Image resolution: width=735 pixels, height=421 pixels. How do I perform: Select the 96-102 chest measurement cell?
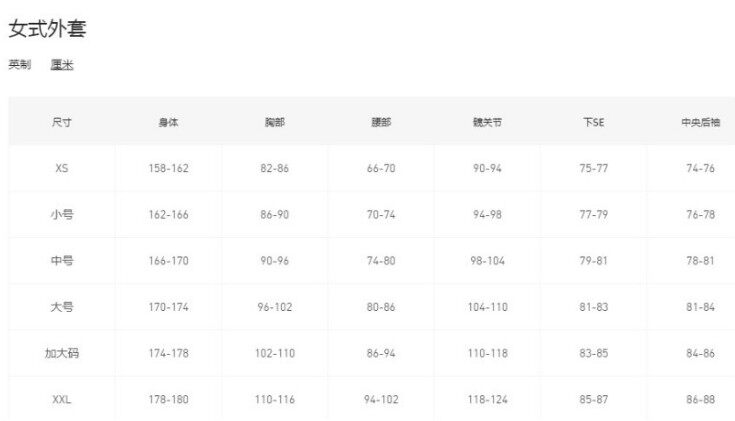click(x=275, y=307)
